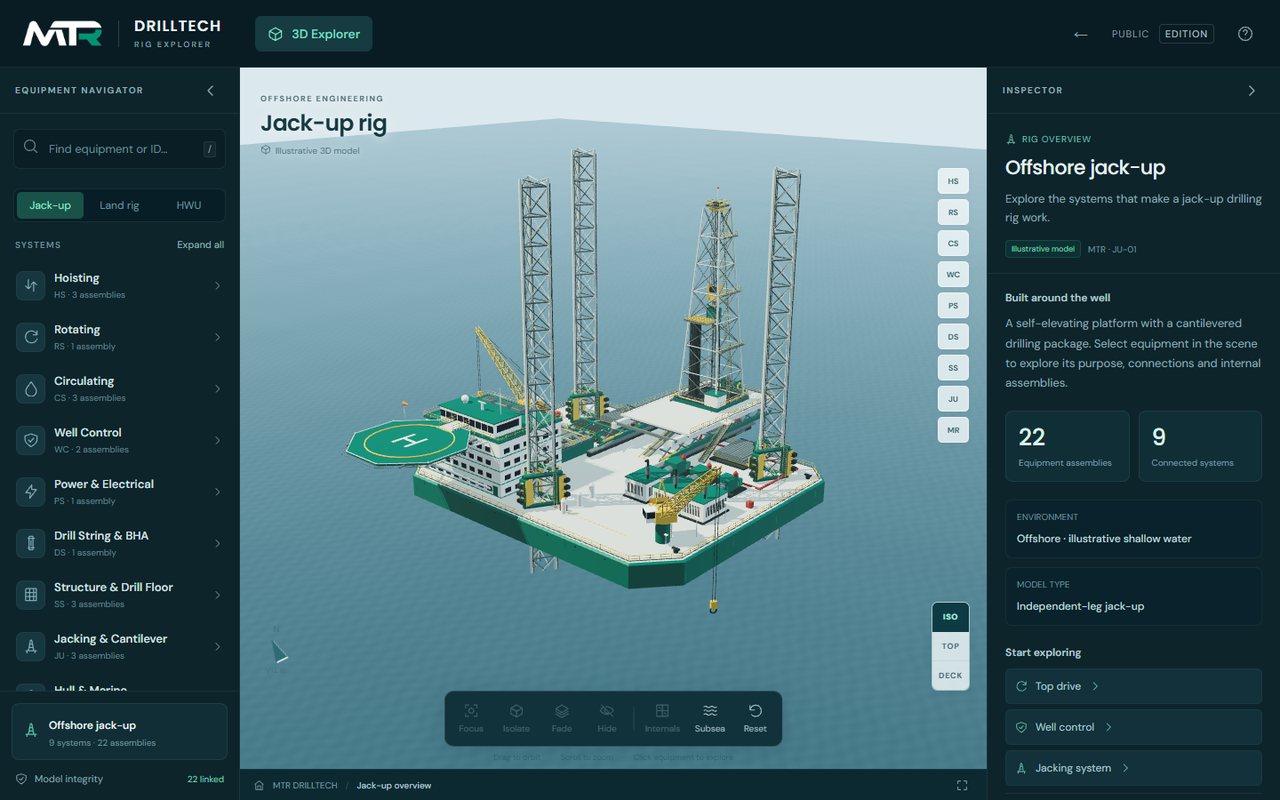Click the Power & Electrical bolt icon
The width and height of the screenshot is (1280, 800).
tap(31, 491)
